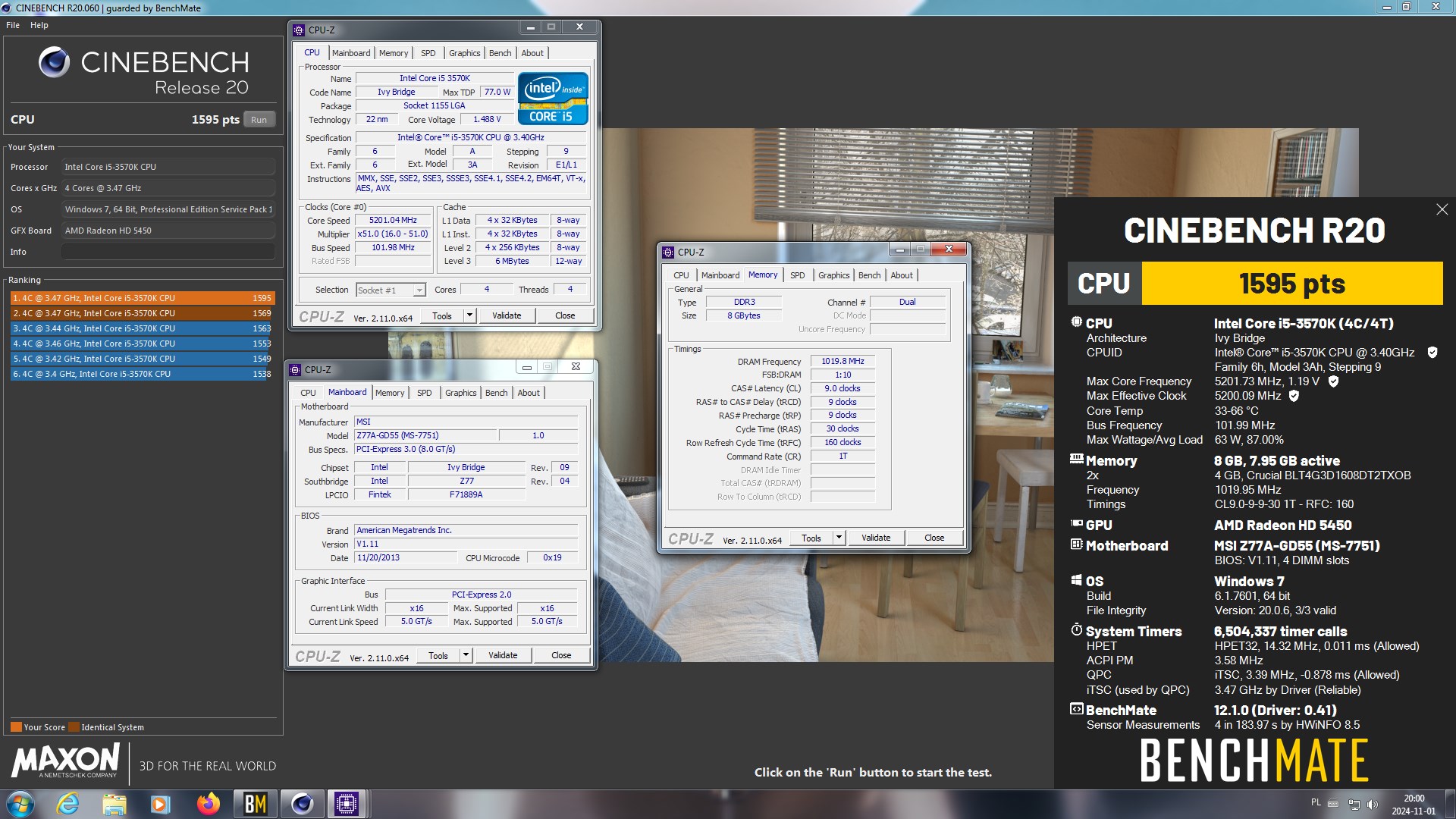Viewport: 1456px width, 819px height.
Task: Expand Tools dropdown arrow in CPU tab window
Action: point(469,315)
